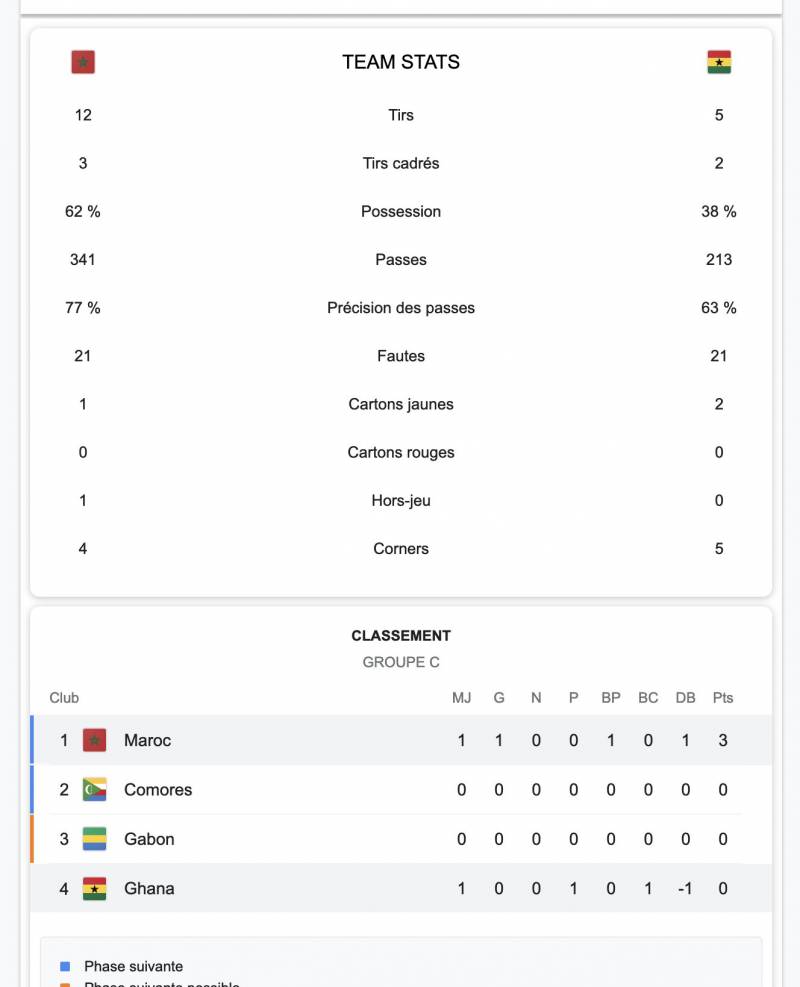Screen dimensions: 800x987
Task: Click the CLASSEMENT heading
Action: 401,636
